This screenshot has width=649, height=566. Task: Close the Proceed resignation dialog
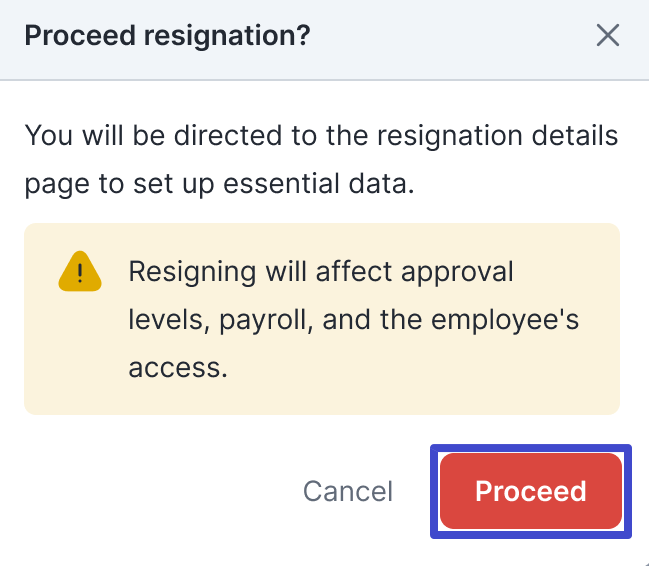607,36
